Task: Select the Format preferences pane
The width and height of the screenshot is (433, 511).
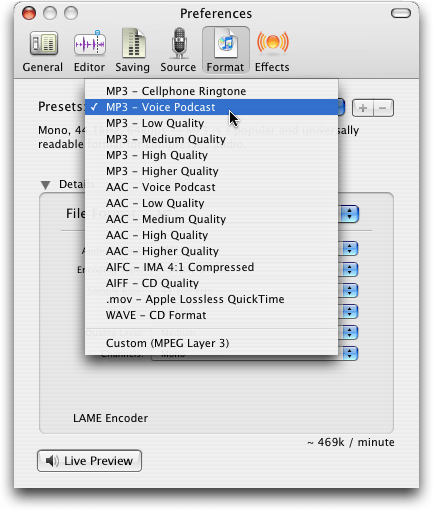Action: pos(226,50)
